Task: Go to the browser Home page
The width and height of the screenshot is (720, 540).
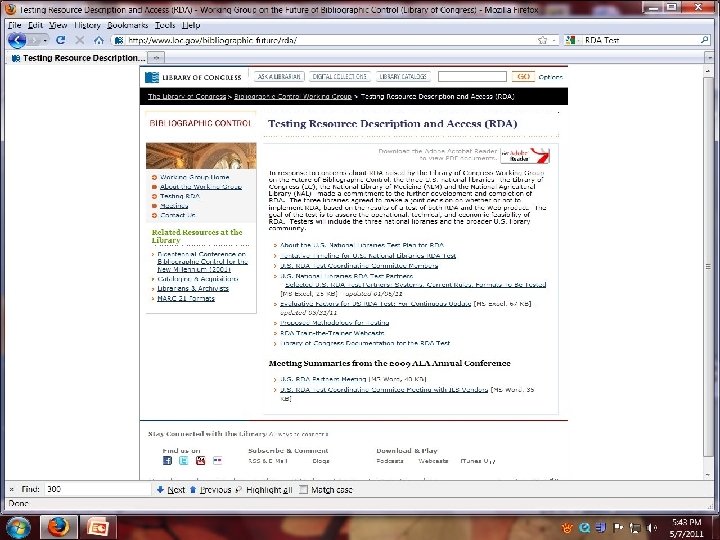Action: (99, 40)
